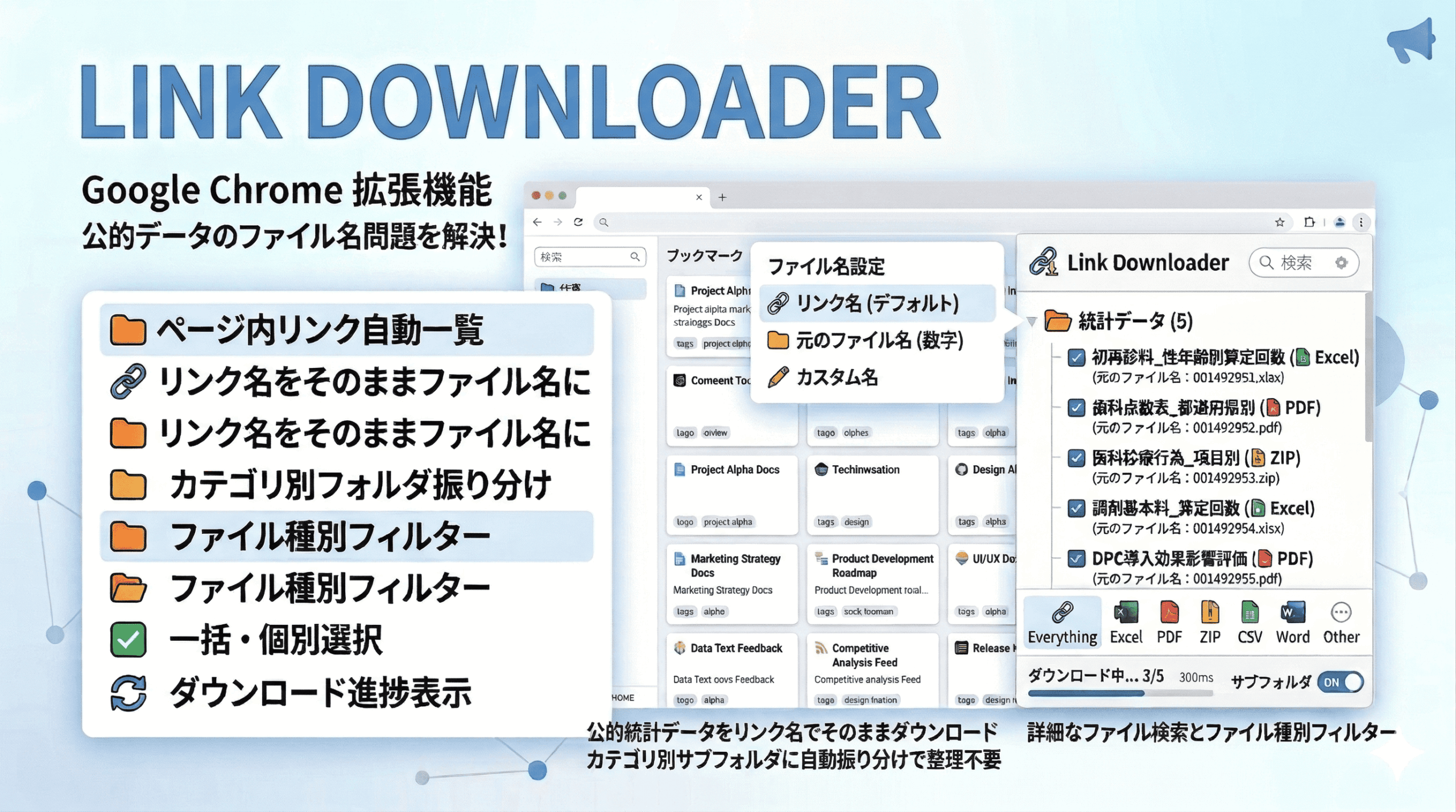Screen dimensions: 1456x812
Task: Open the browser extensions puzzle icon
Action: coord(1309,222)
